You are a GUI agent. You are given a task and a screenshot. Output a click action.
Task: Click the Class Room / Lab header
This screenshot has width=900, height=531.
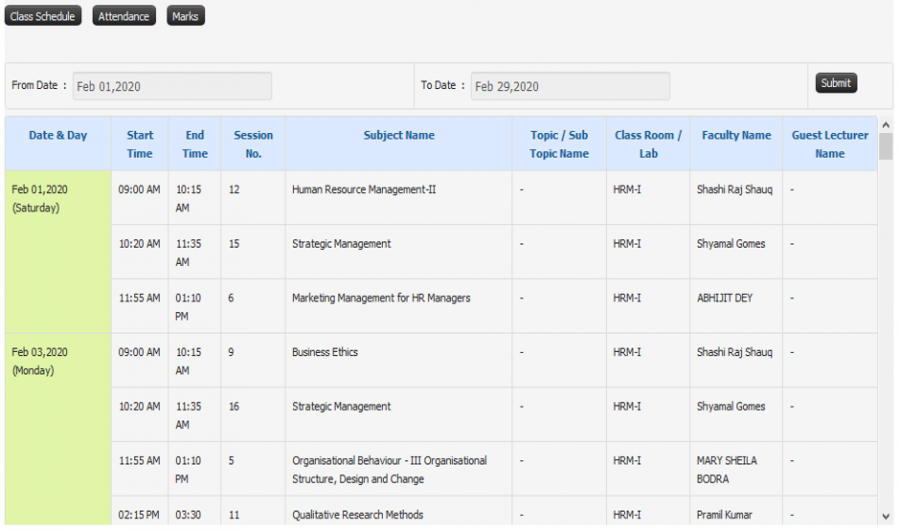(x=648, y=144)
